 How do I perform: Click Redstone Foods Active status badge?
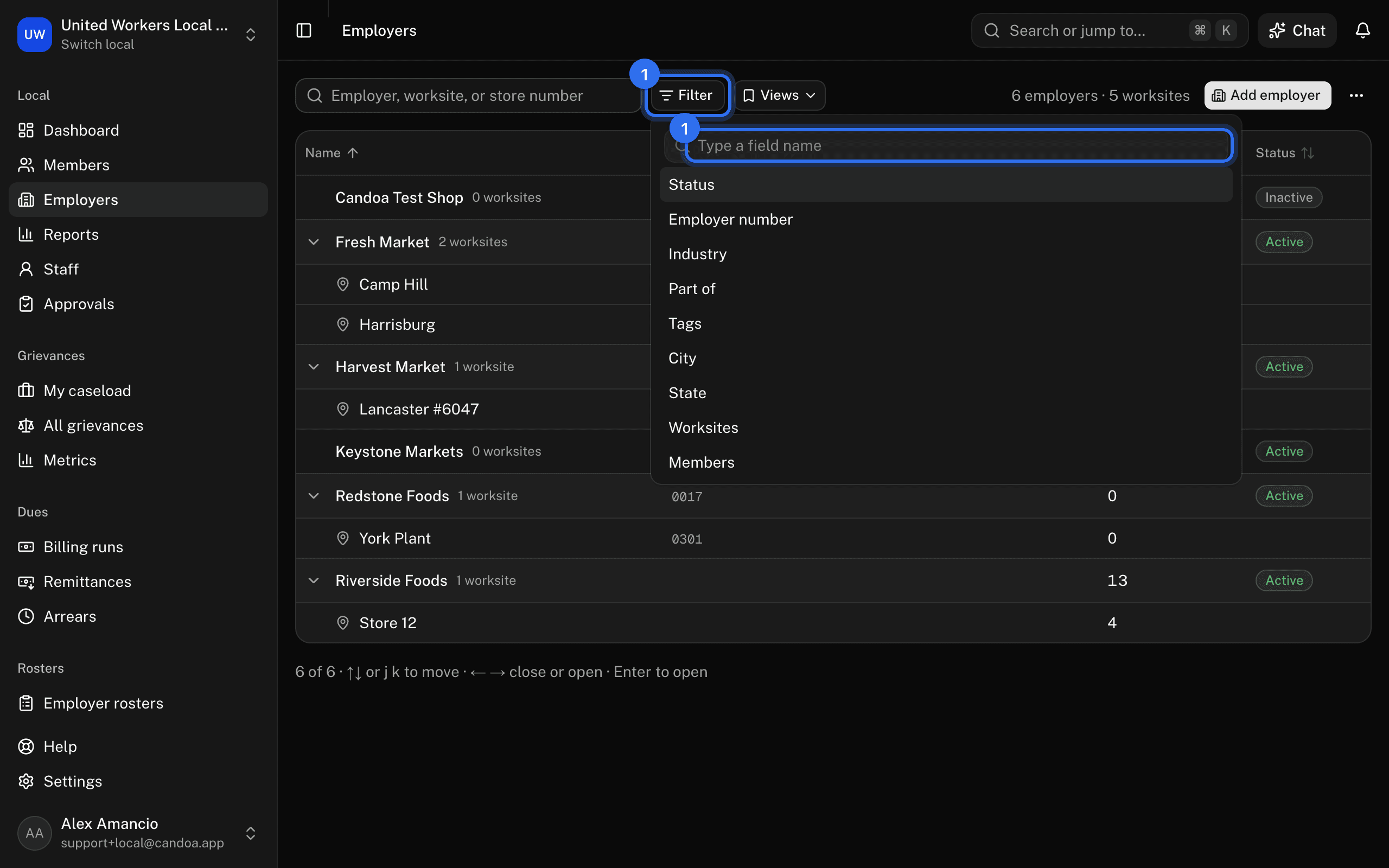[x=1284, y=495]
